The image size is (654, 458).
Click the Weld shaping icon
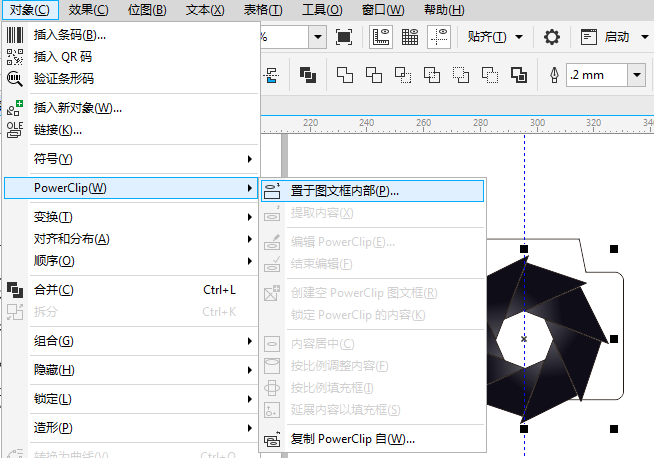[x=345, y=75]
